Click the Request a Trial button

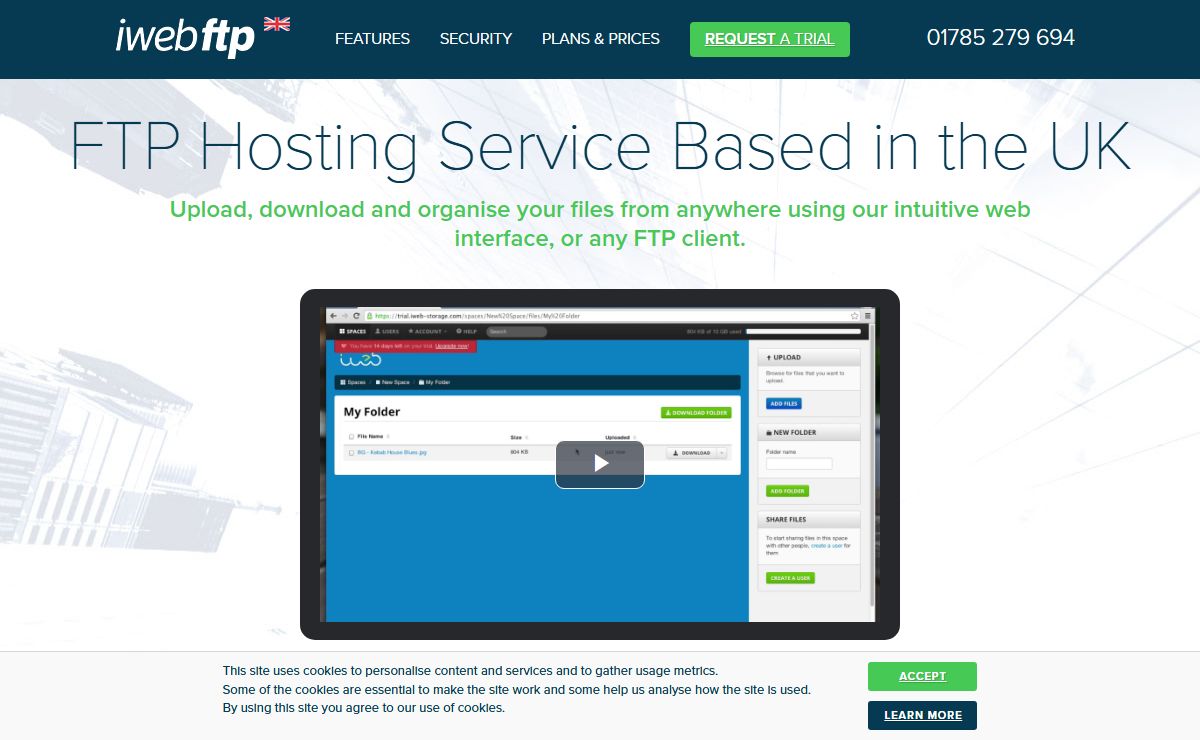(x=770, y=39)
